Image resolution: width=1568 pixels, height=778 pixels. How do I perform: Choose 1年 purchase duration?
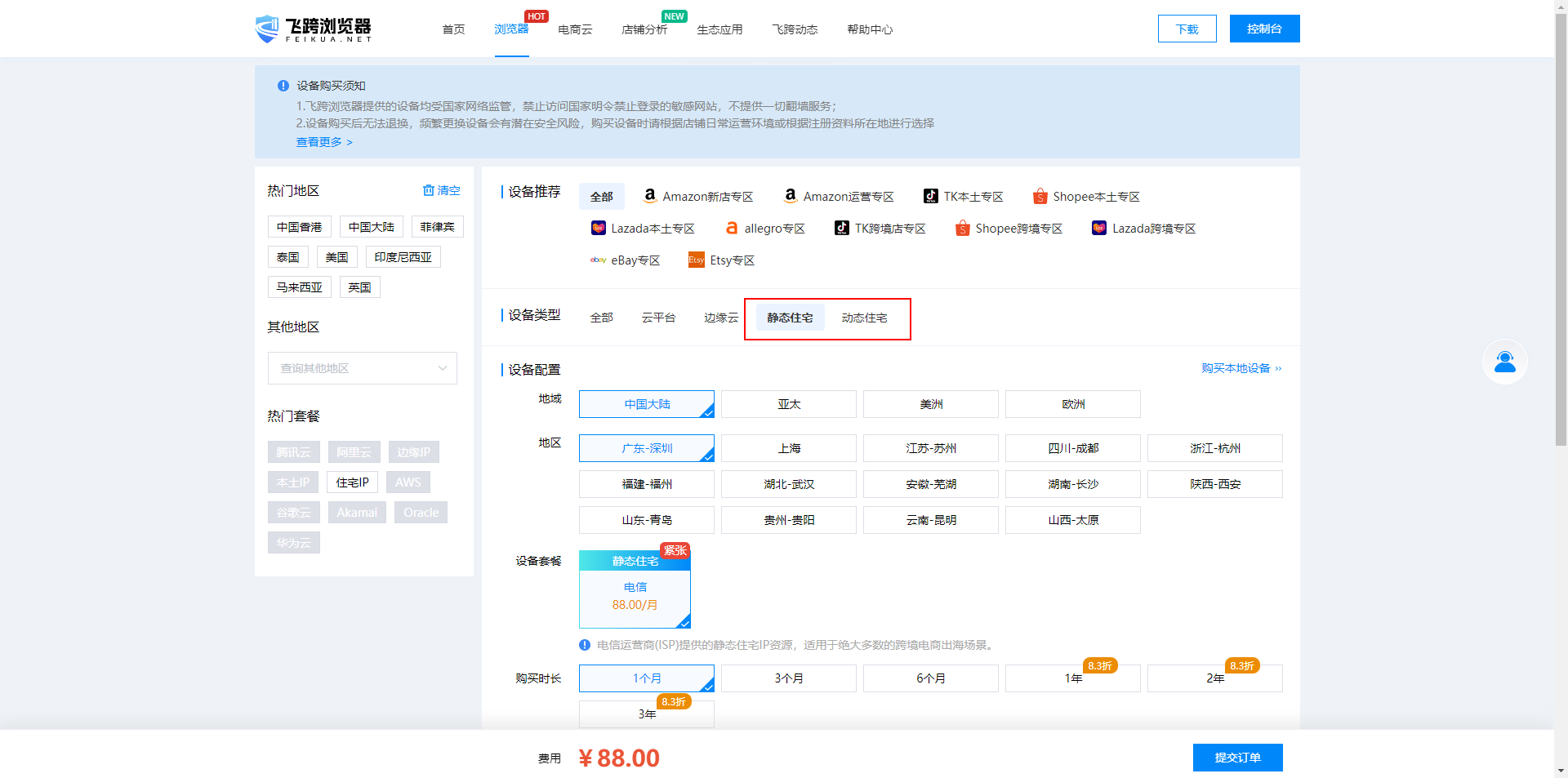[x=1073, y=678]
